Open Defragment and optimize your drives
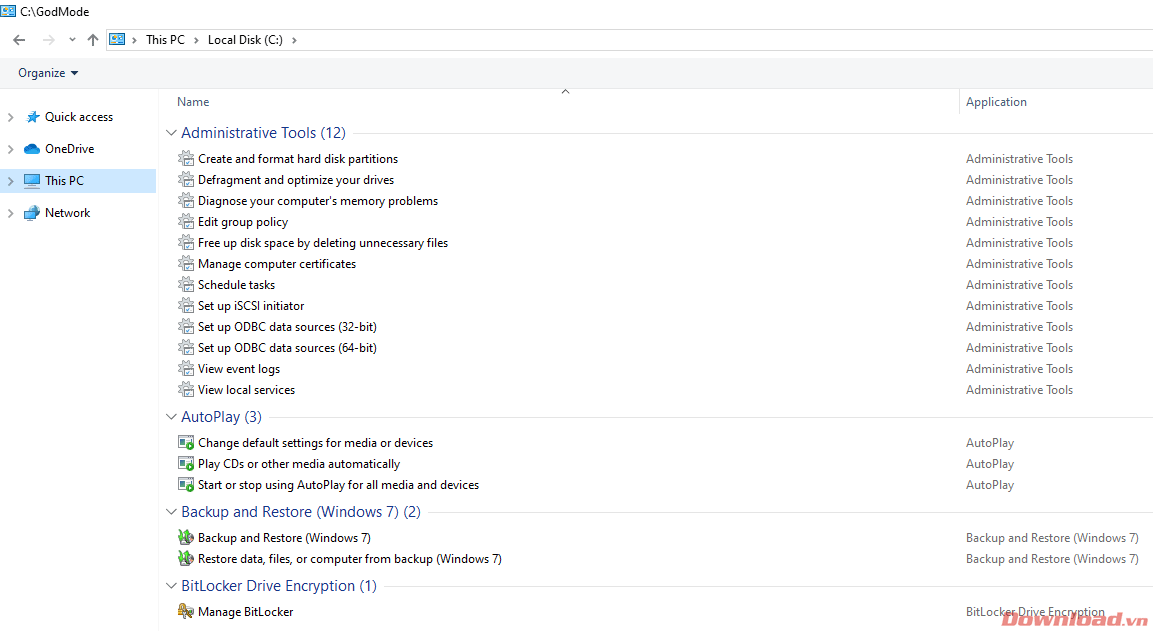This screenshot has width=1153, height=631. coord(296,180)
